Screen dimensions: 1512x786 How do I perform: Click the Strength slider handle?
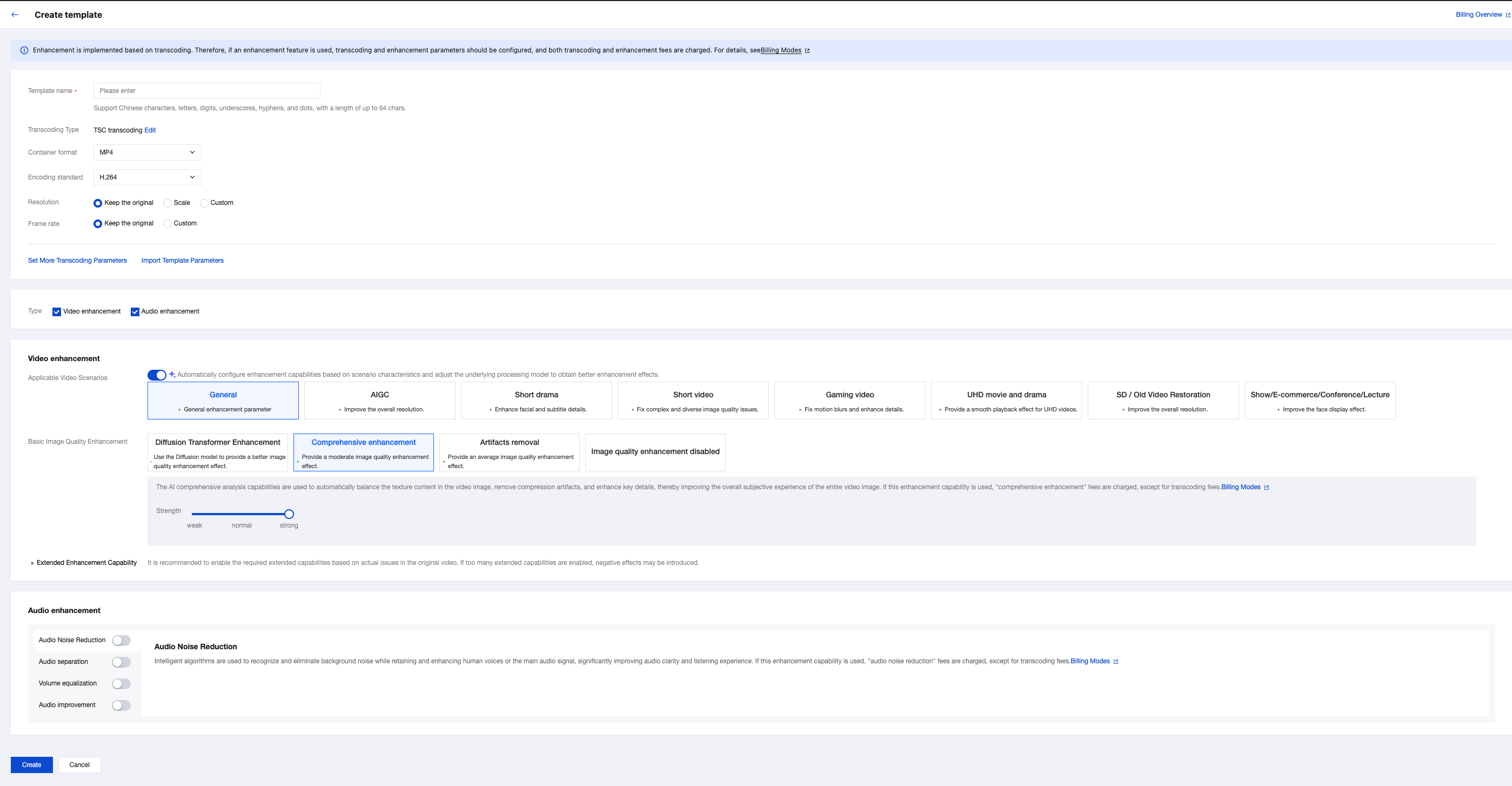point(289,514)
